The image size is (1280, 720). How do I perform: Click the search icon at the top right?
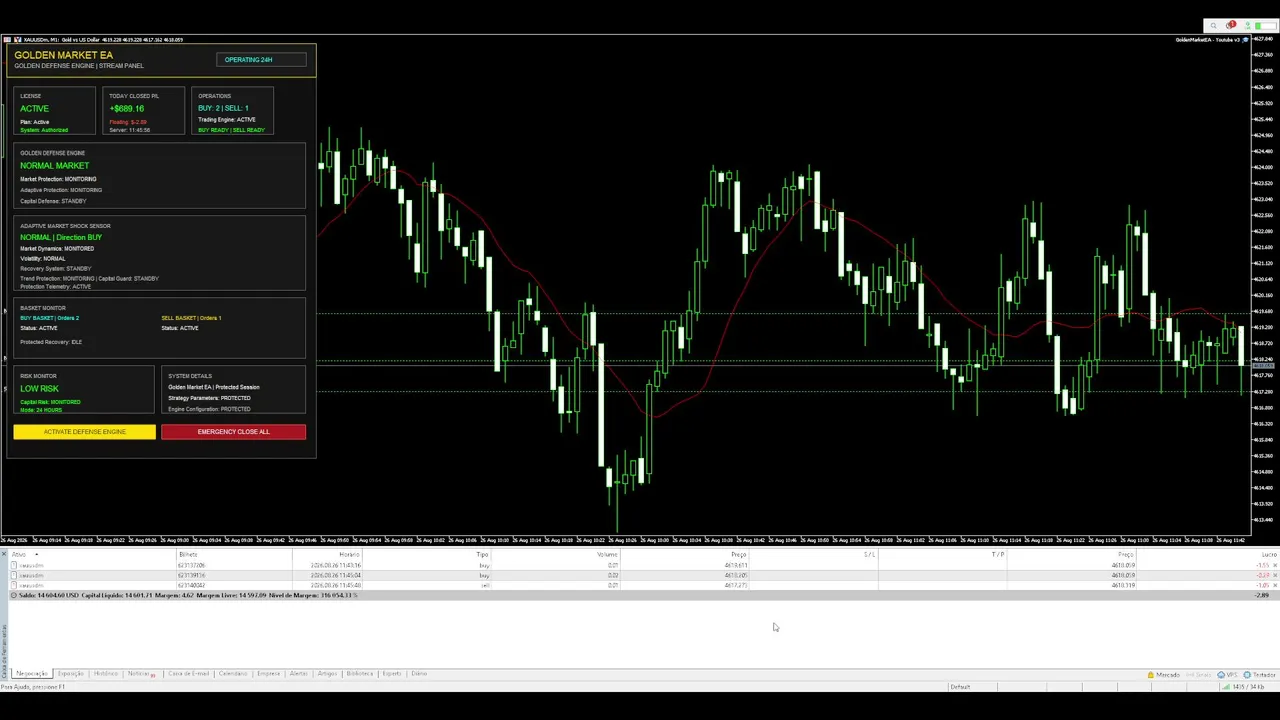1214,26
